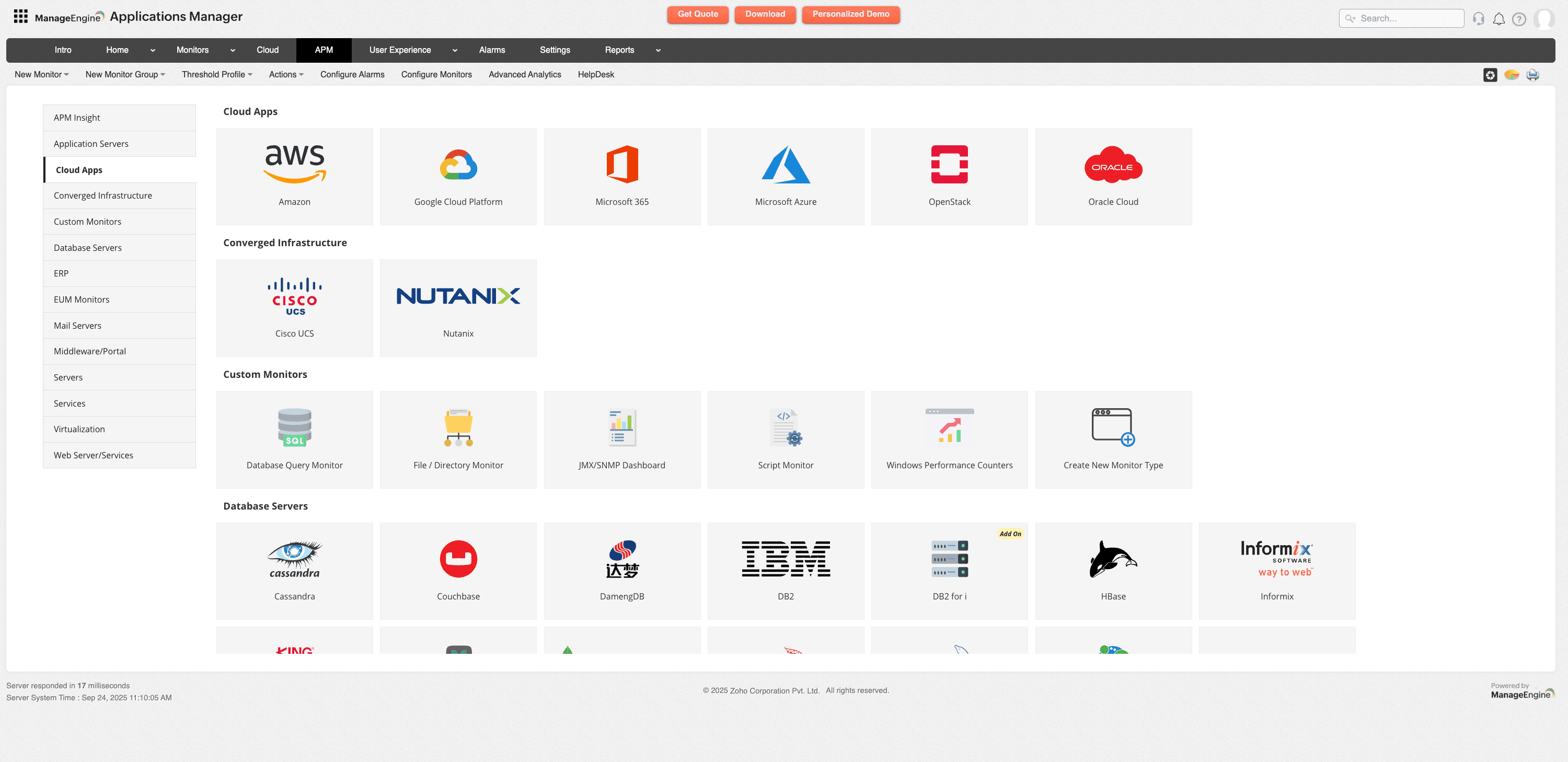Open the Script Monitor tile

(x=786, y=439)
